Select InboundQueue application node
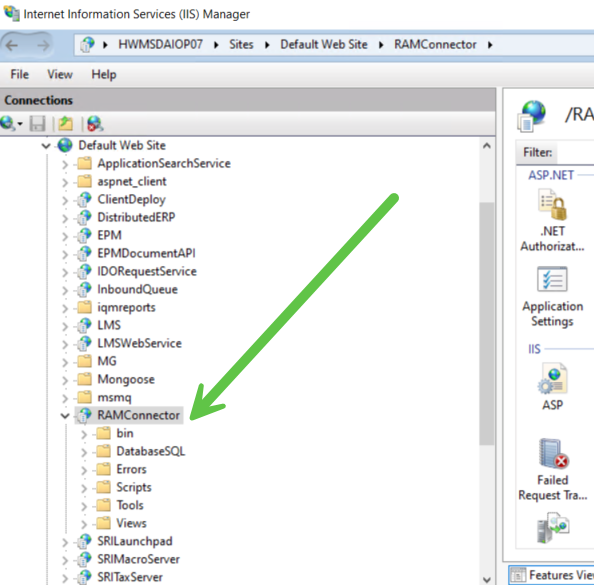594x585 pixels. [x=137, y=289]
